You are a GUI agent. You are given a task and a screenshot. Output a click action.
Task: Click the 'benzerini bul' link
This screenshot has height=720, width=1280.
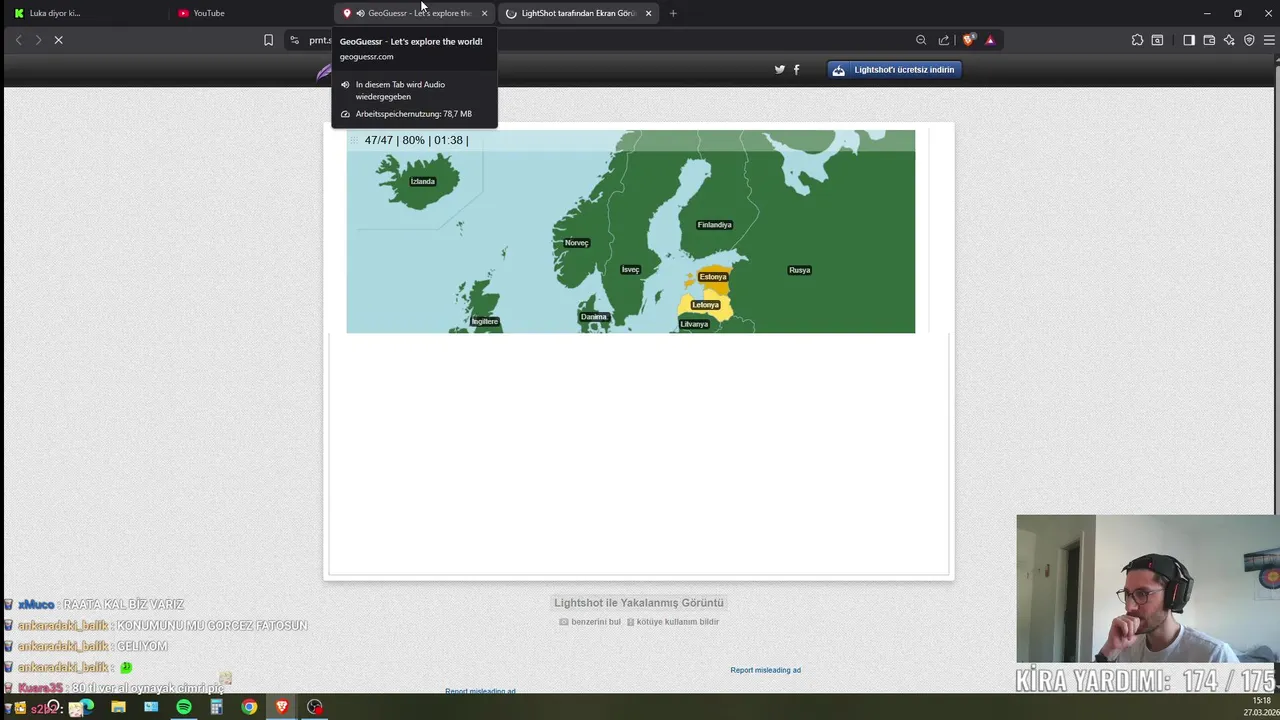tap(590, 622)
